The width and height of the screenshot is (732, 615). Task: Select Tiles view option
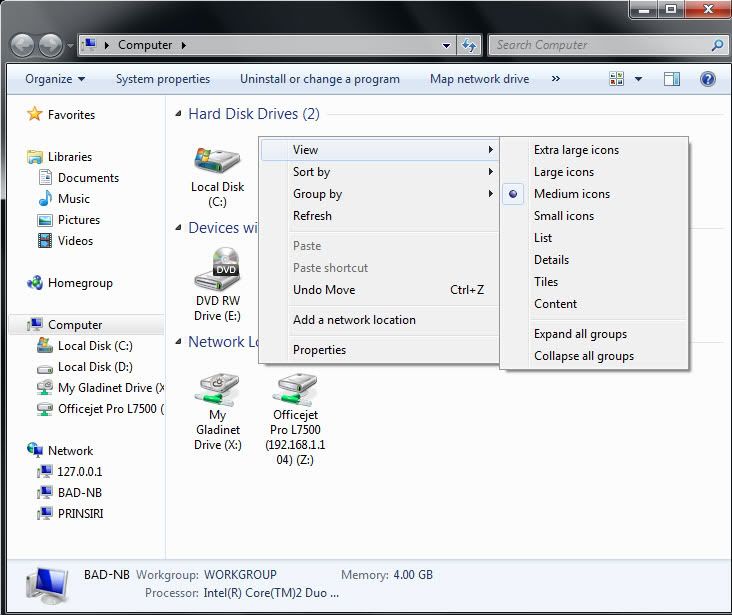tap(546, 282)
